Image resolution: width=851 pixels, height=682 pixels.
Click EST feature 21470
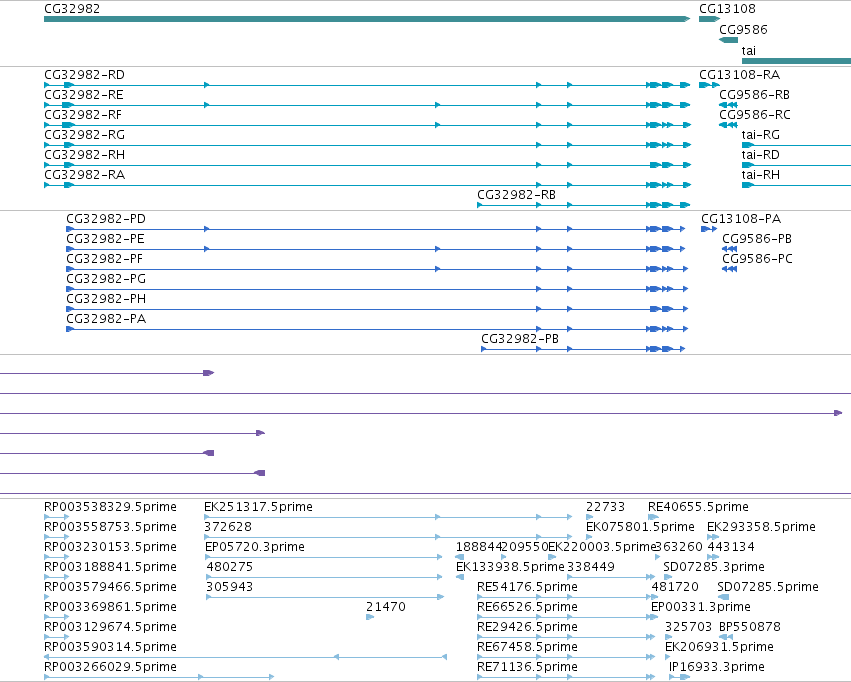point(386,608)
